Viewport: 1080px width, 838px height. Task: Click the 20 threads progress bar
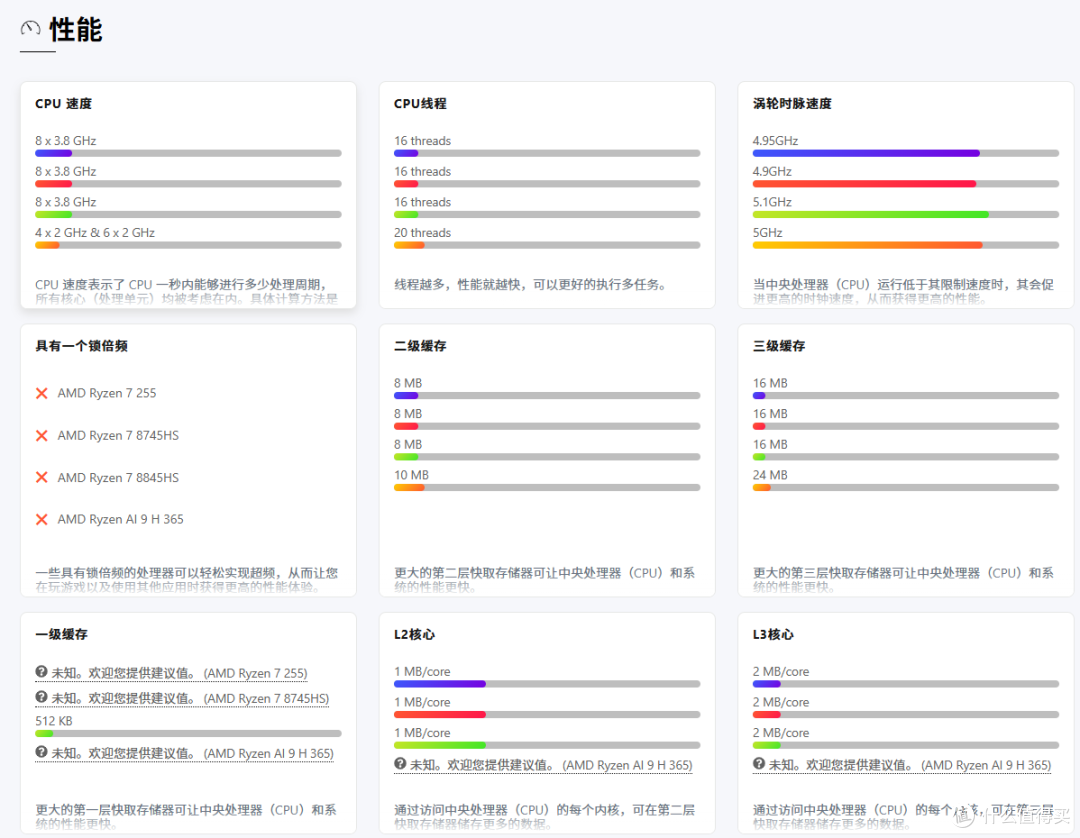[x=547, y=245]
